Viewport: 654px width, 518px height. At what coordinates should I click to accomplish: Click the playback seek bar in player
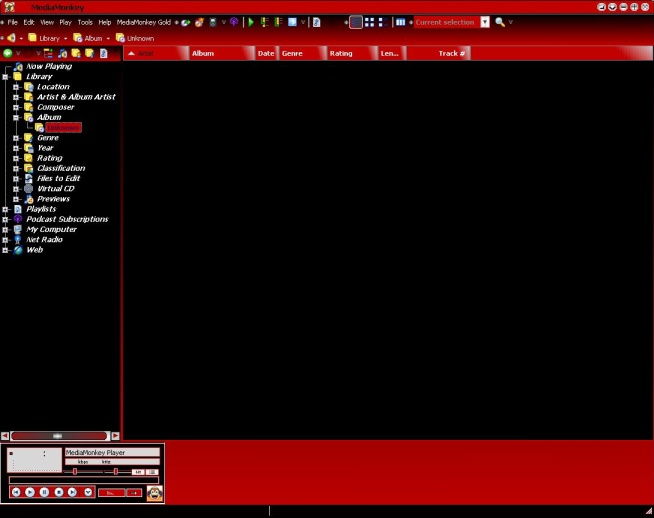[84, 480]
